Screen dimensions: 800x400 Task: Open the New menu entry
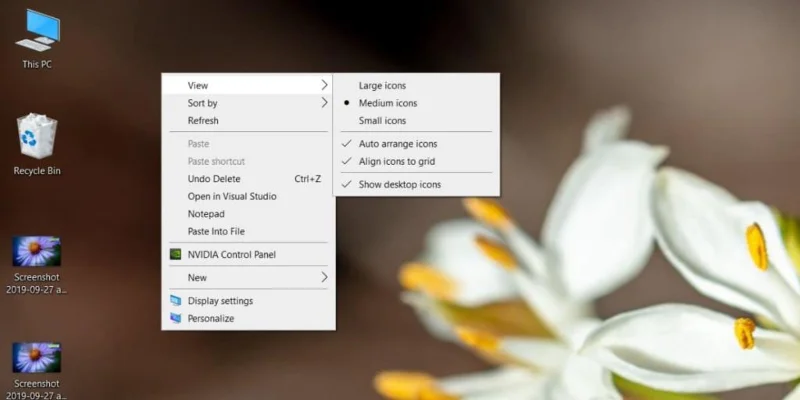coord(248,278)
